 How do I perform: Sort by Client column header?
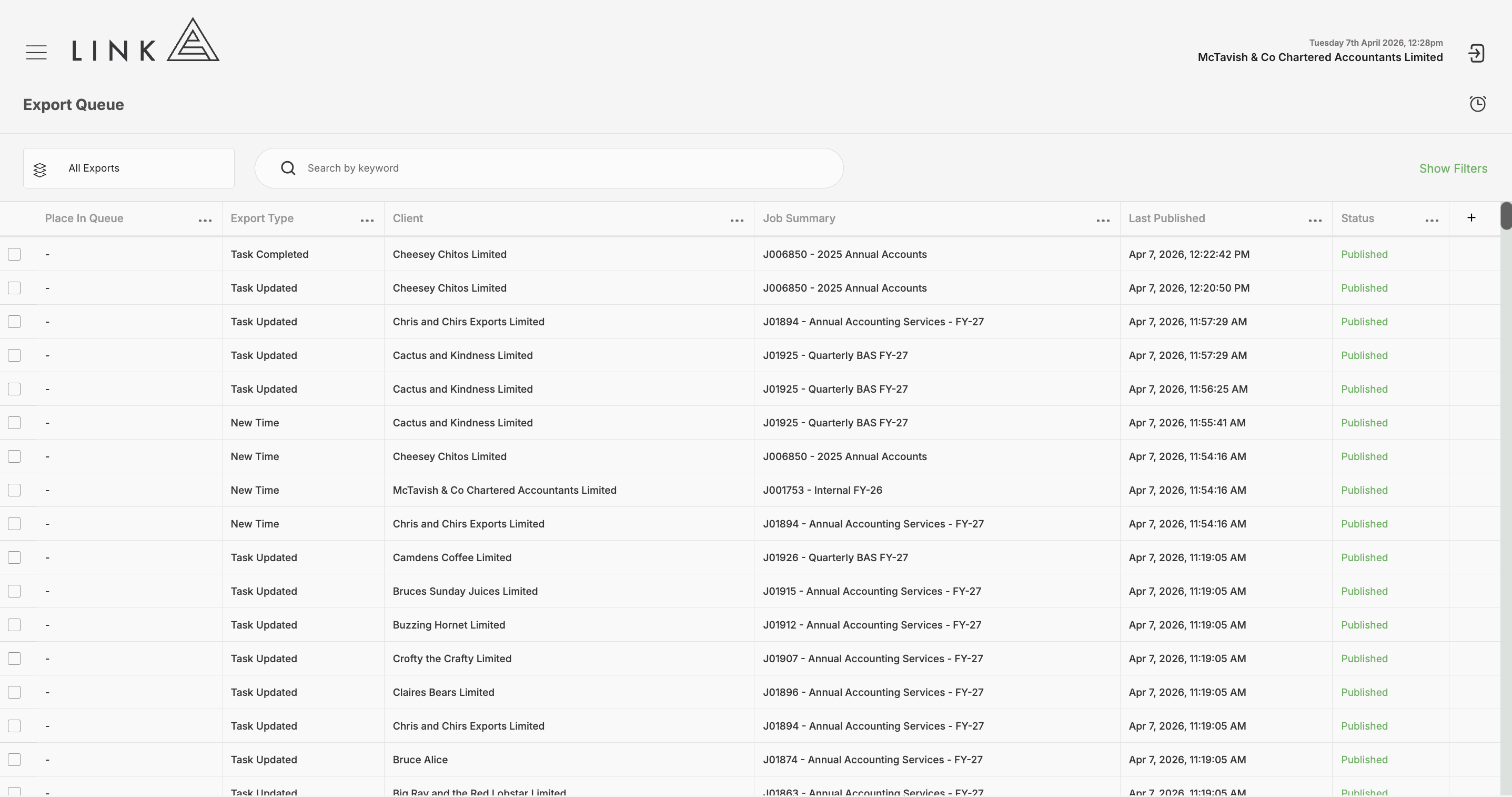pos(407,218)
